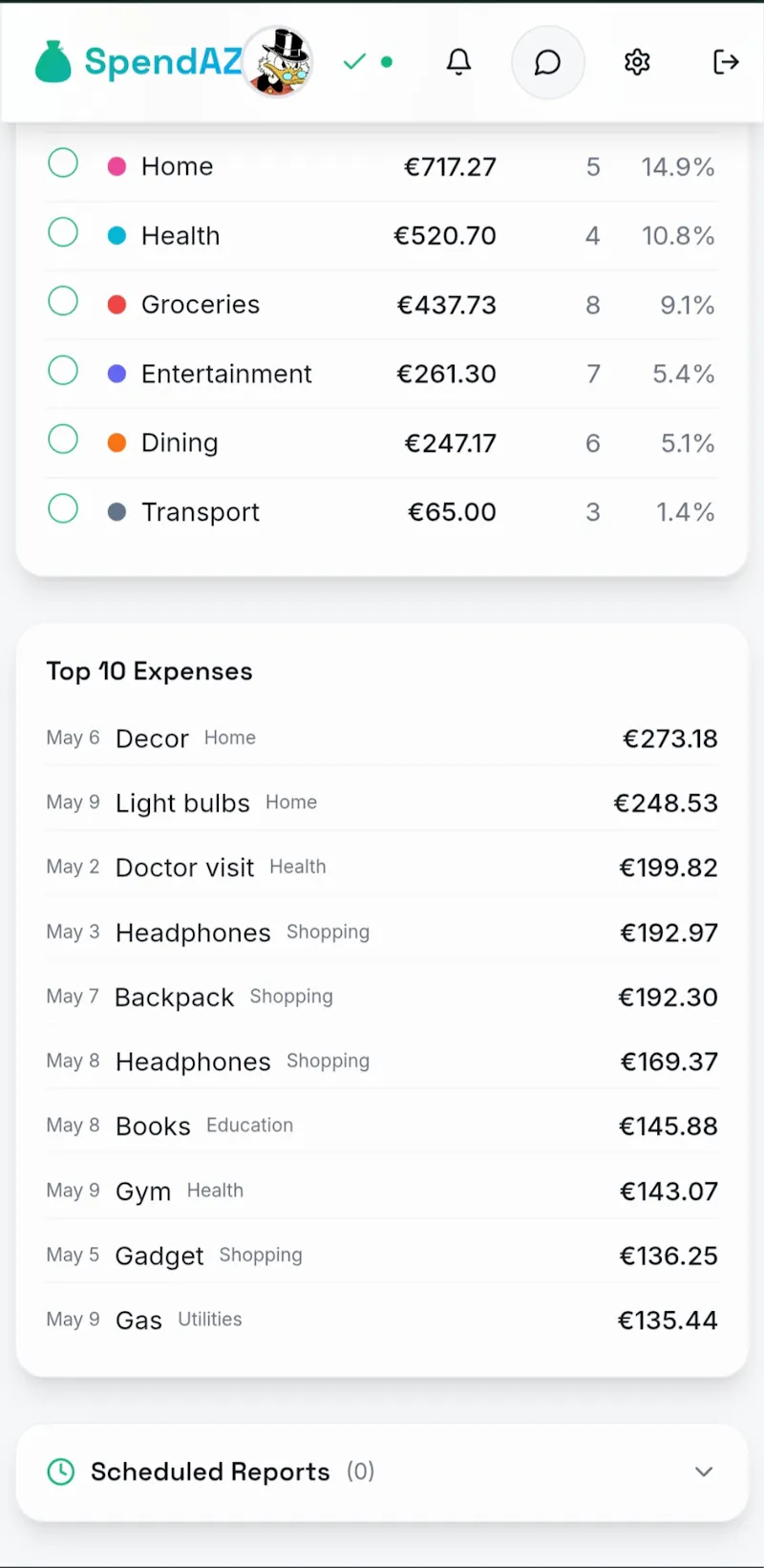
Task: Expand the Scheduled Reports chevron
Action: pyautogui.click(x=704, y=1471)
